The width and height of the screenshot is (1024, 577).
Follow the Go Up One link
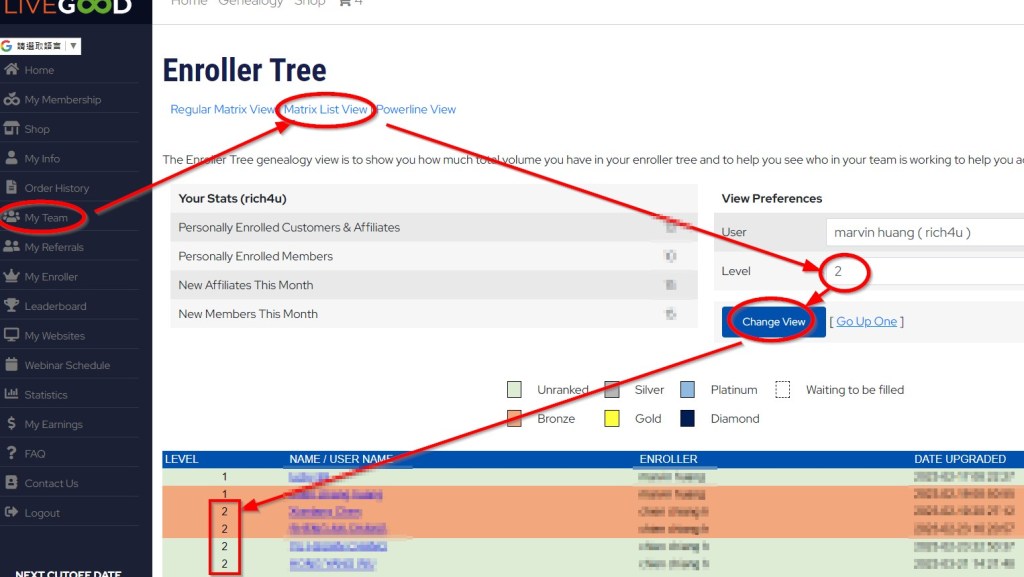866,322
